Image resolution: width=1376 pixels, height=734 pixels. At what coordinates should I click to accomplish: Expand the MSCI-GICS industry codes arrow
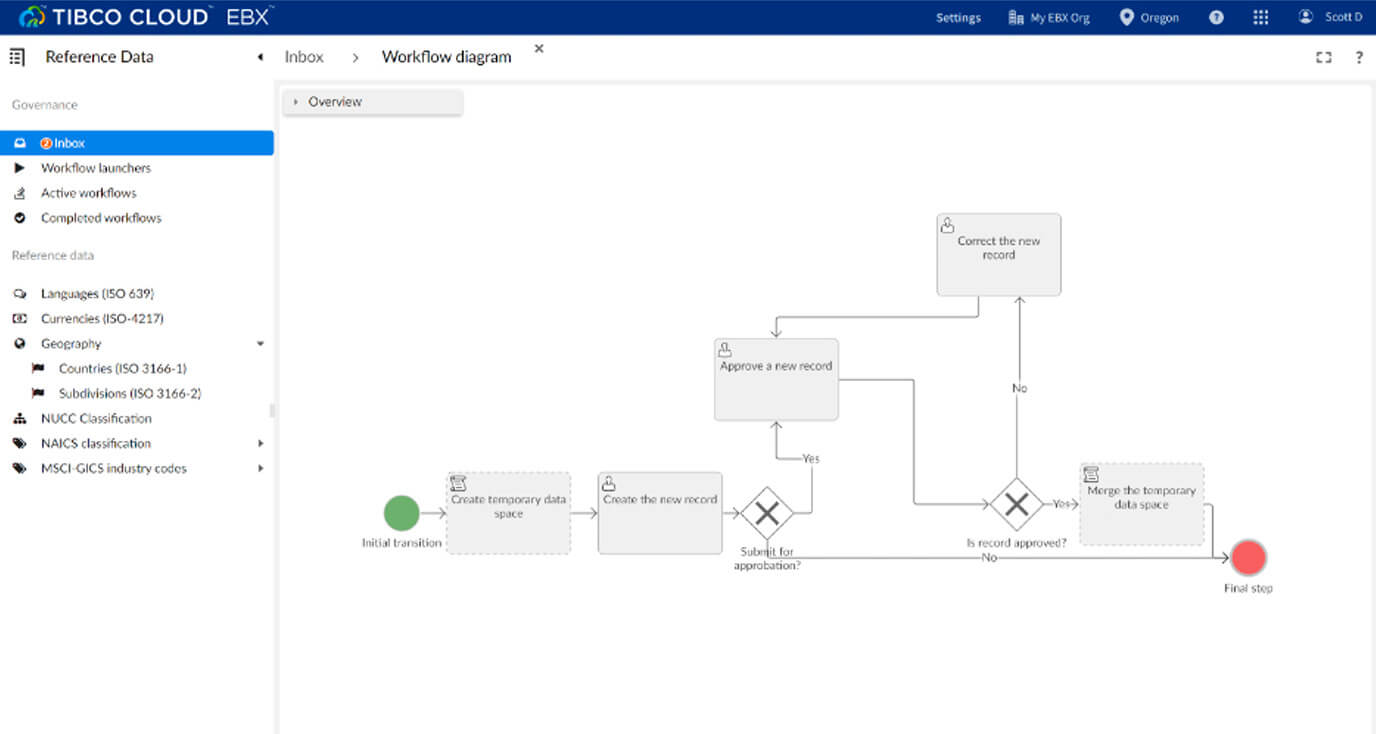tap(261, 469)
